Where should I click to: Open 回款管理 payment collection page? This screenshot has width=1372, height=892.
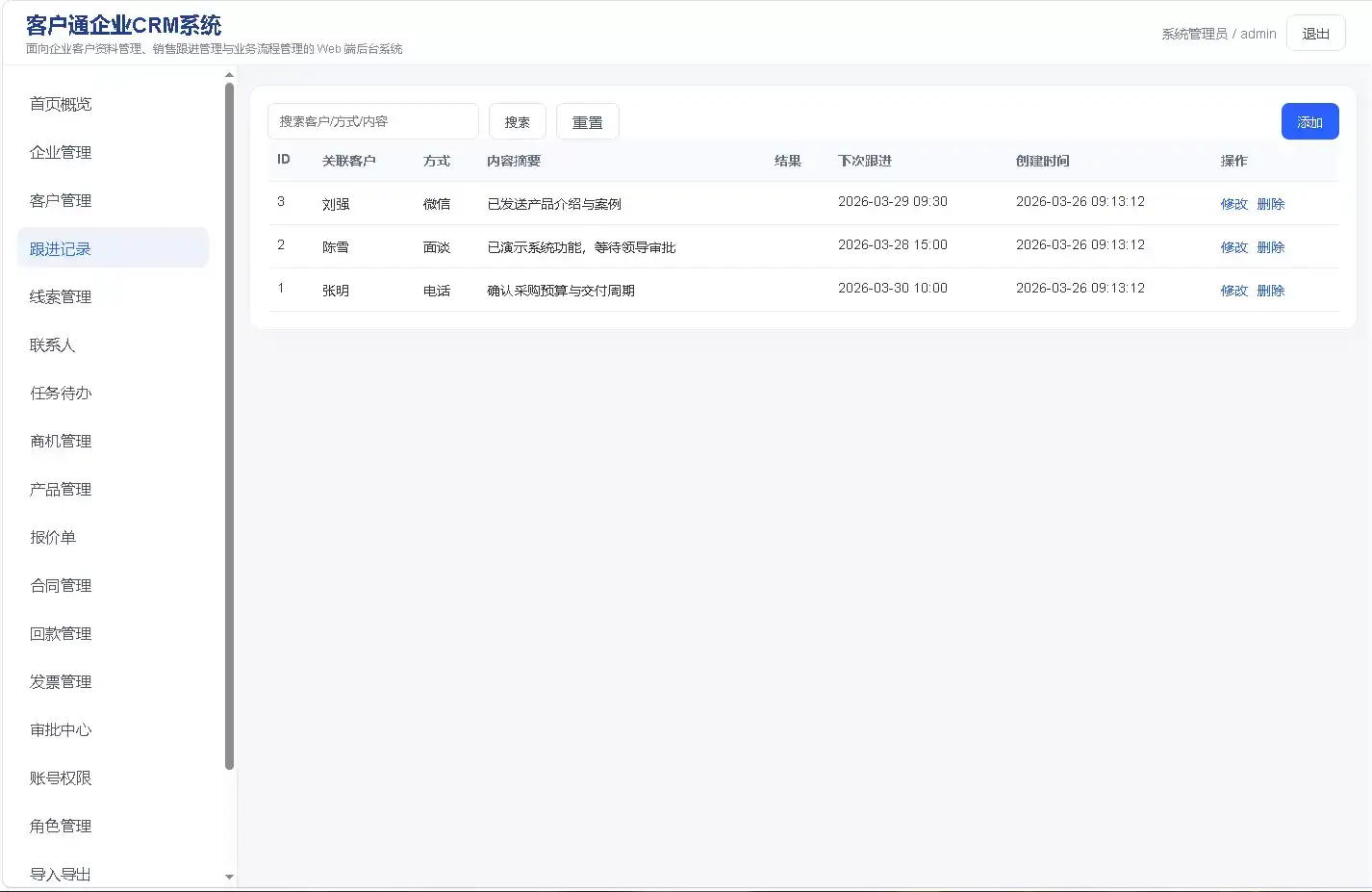tap(61, 632)
